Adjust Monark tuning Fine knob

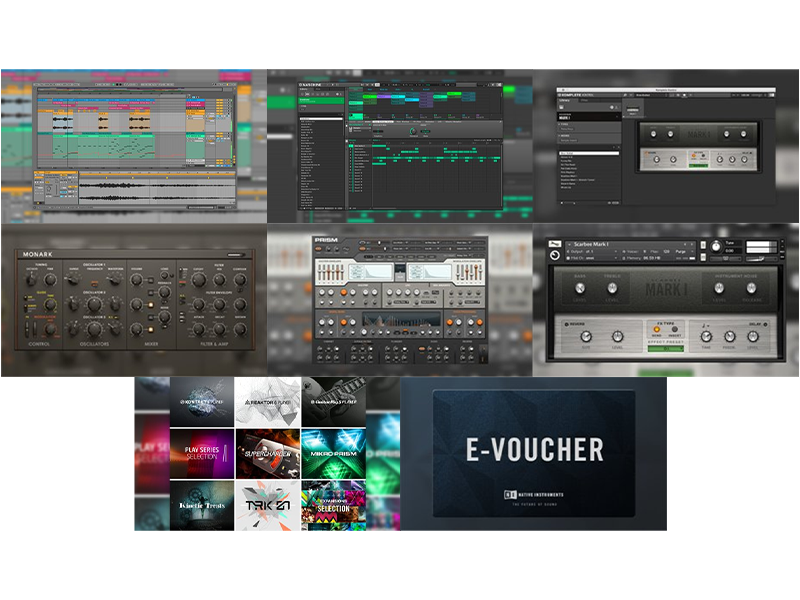click(x=50, y=280)
